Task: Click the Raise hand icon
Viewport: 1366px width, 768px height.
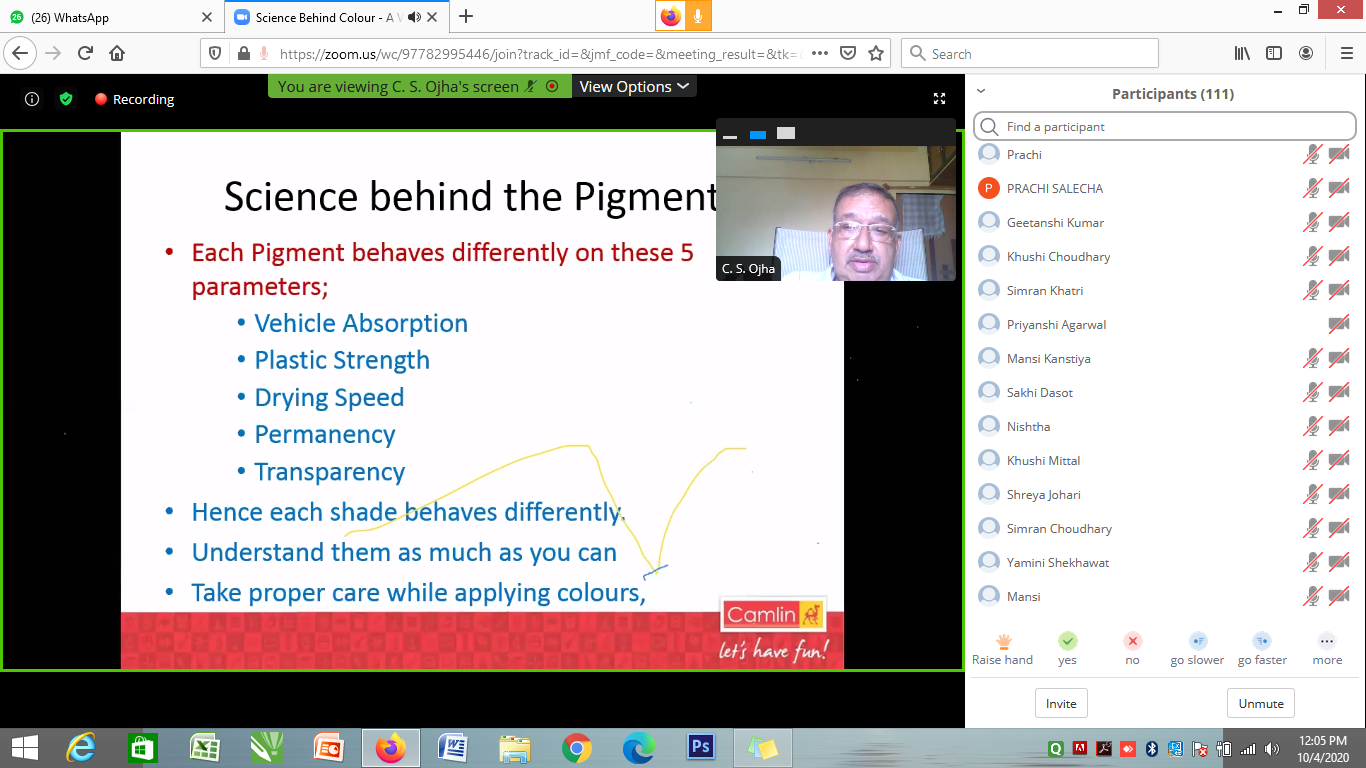Action: (x=1003, y=641)
